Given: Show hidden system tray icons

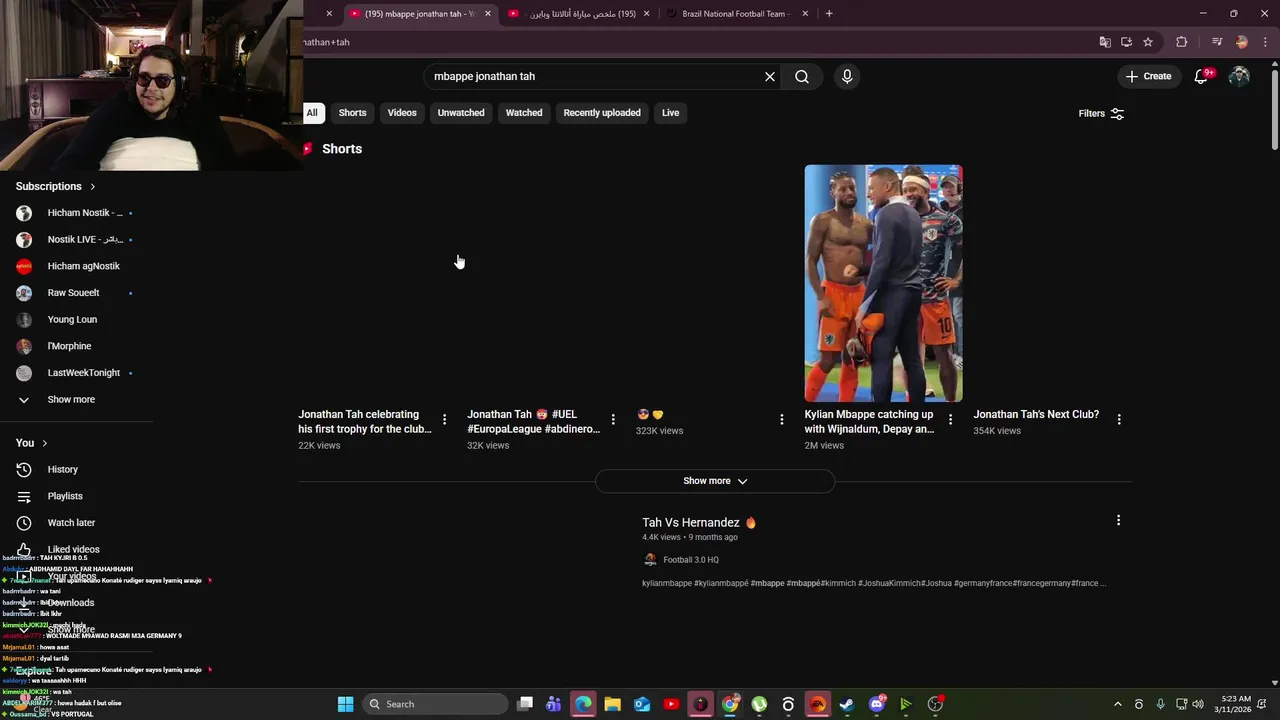Looking at the screenshot, I should tap(1118, 704).
